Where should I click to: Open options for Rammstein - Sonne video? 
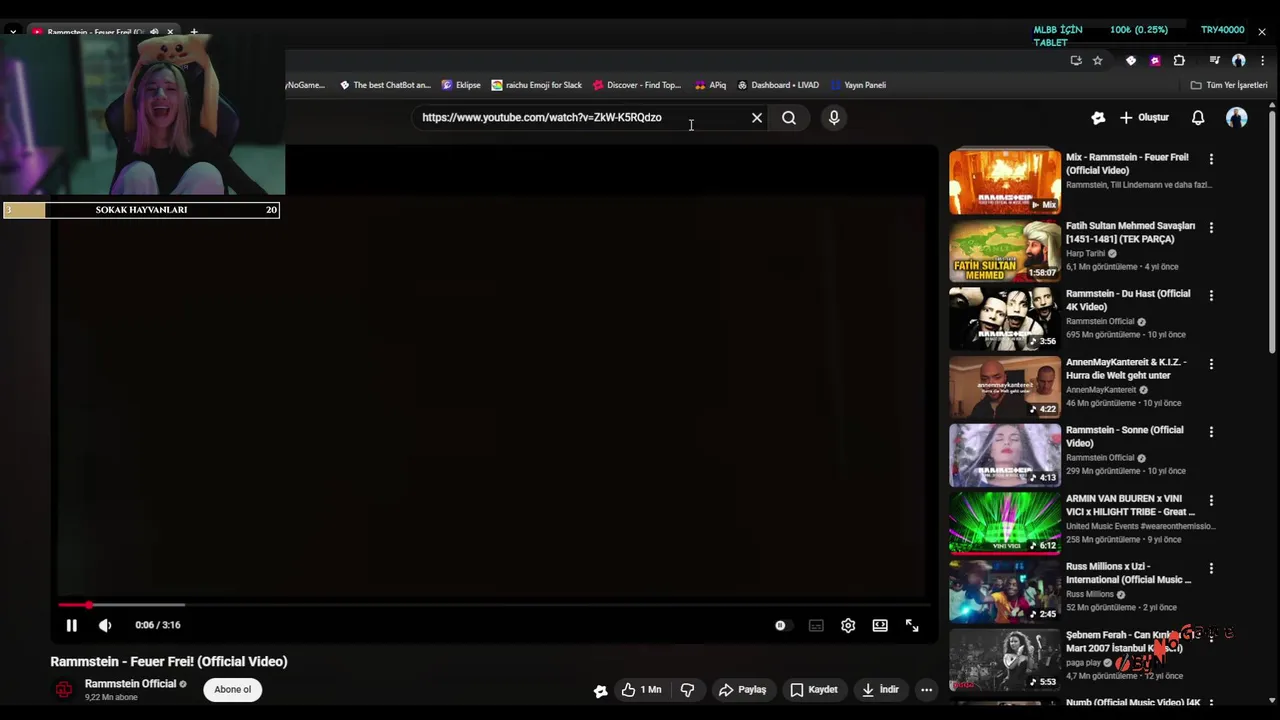[x=1211, y=432]
